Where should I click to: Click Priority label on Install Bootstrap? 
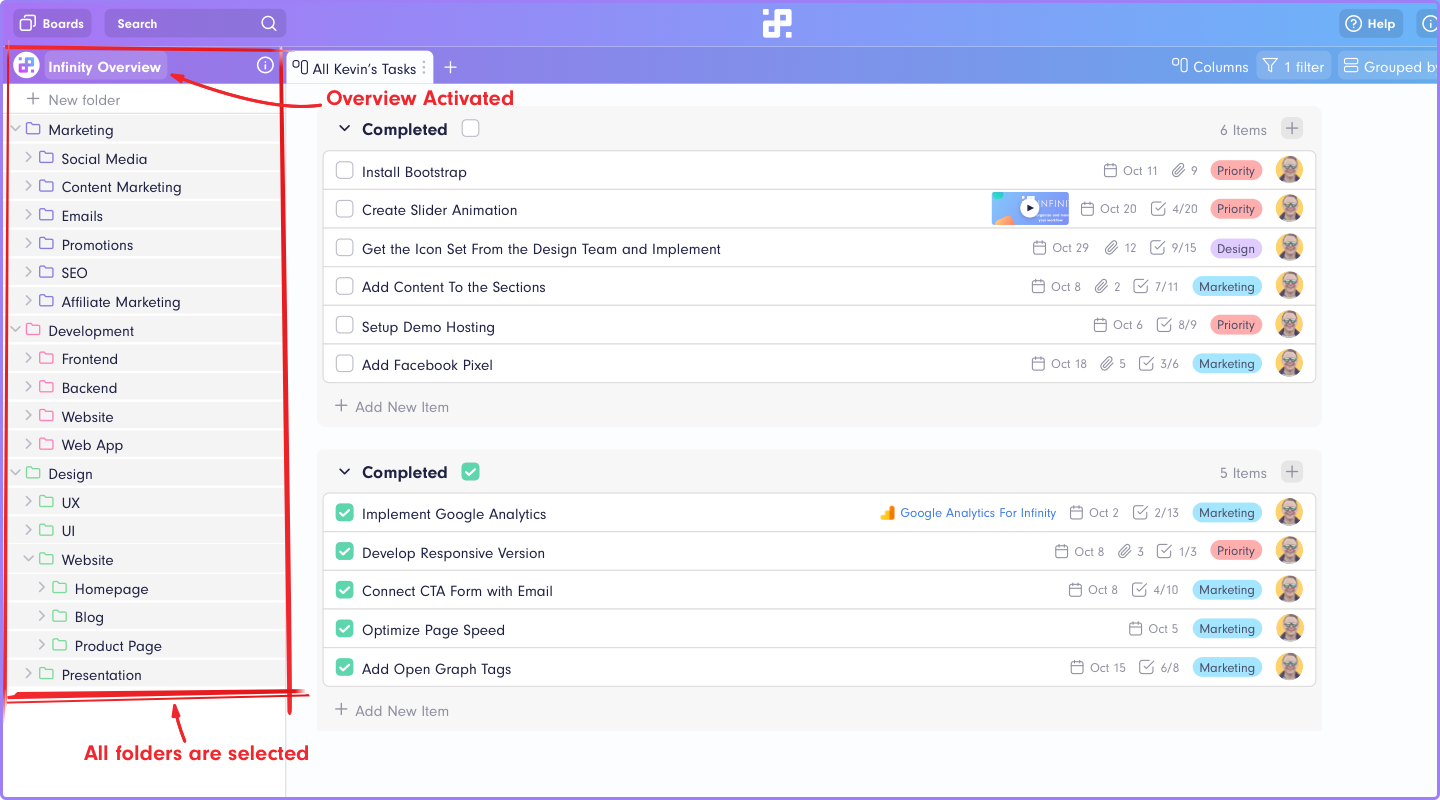coord(1236,171)
